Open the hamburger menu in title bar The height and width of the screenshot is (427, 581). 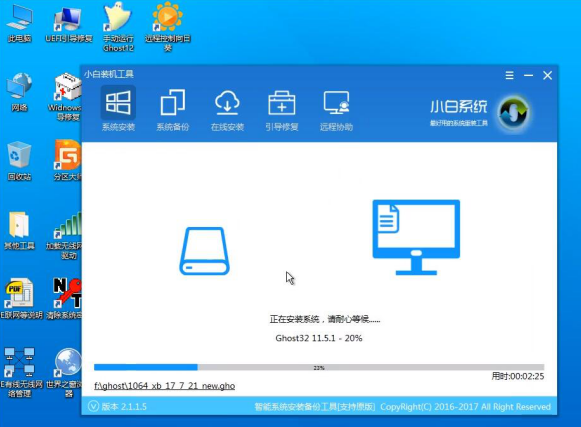point(509,76)
